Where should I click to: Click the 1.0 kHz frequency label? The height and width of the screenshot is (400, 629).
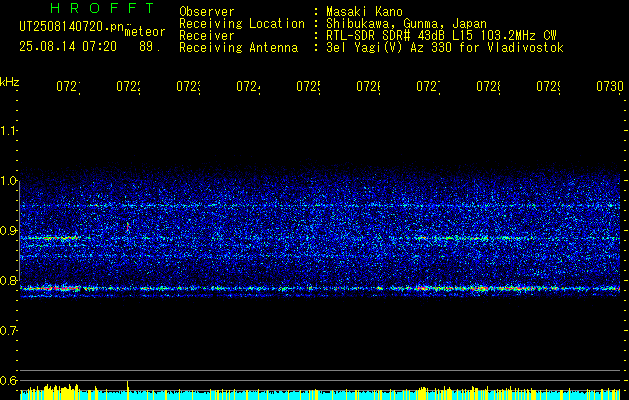coord(9,181)
